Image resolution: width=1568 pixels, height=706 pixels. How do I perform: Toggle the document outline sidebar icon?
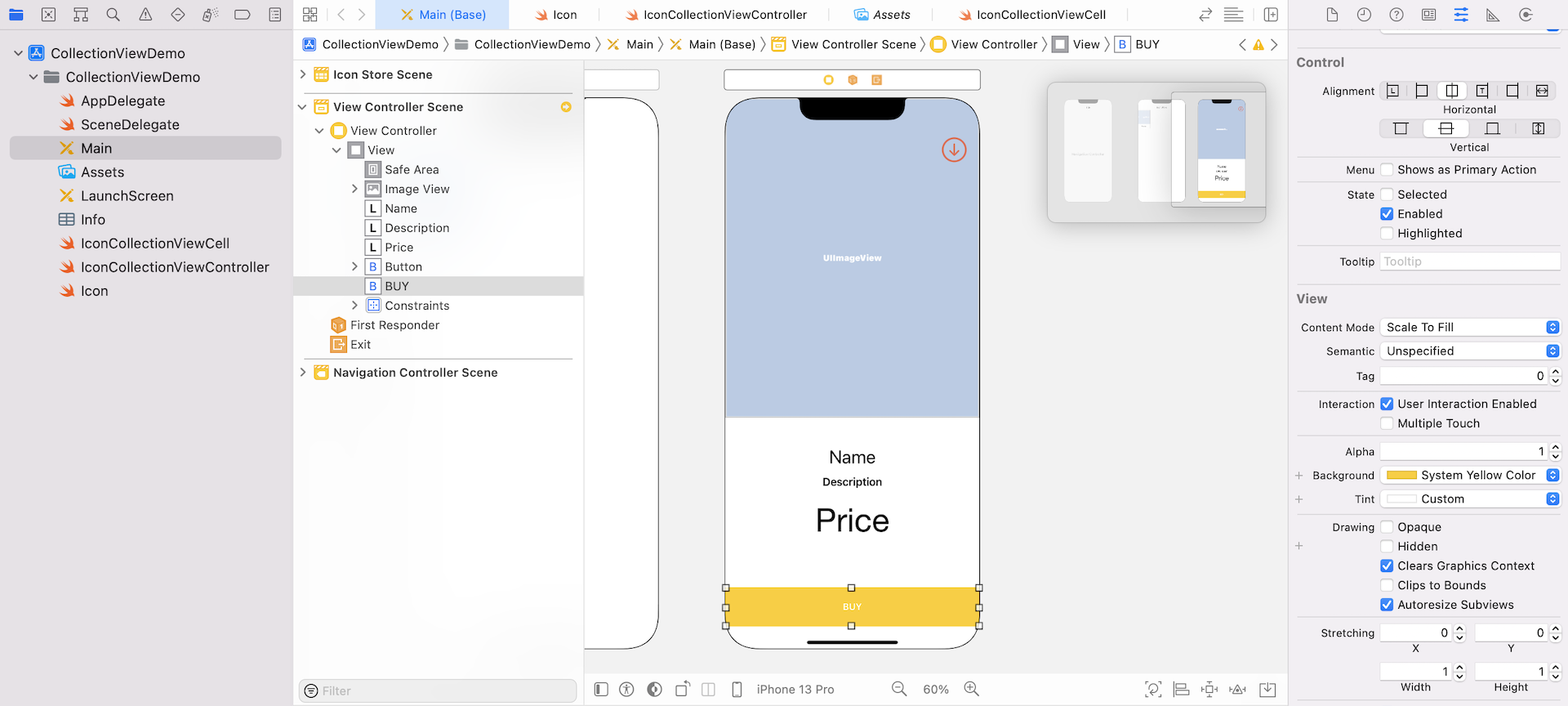601,689
